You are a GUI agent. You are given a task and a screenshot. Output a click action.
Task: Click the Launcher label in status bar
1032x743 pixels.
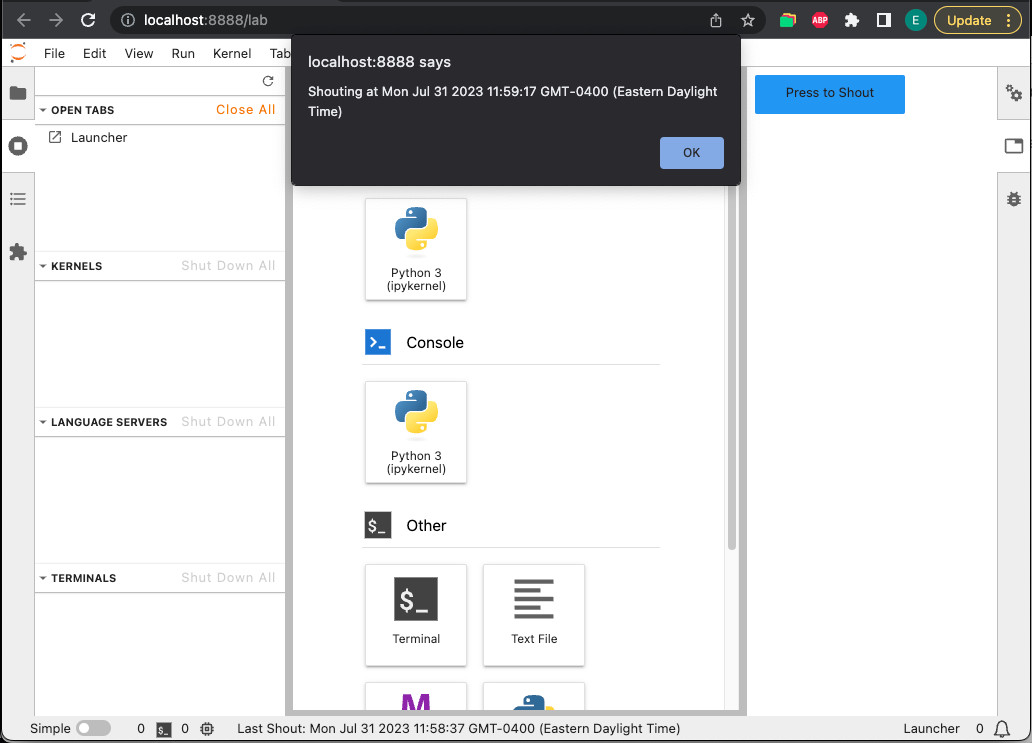point(931,729)
